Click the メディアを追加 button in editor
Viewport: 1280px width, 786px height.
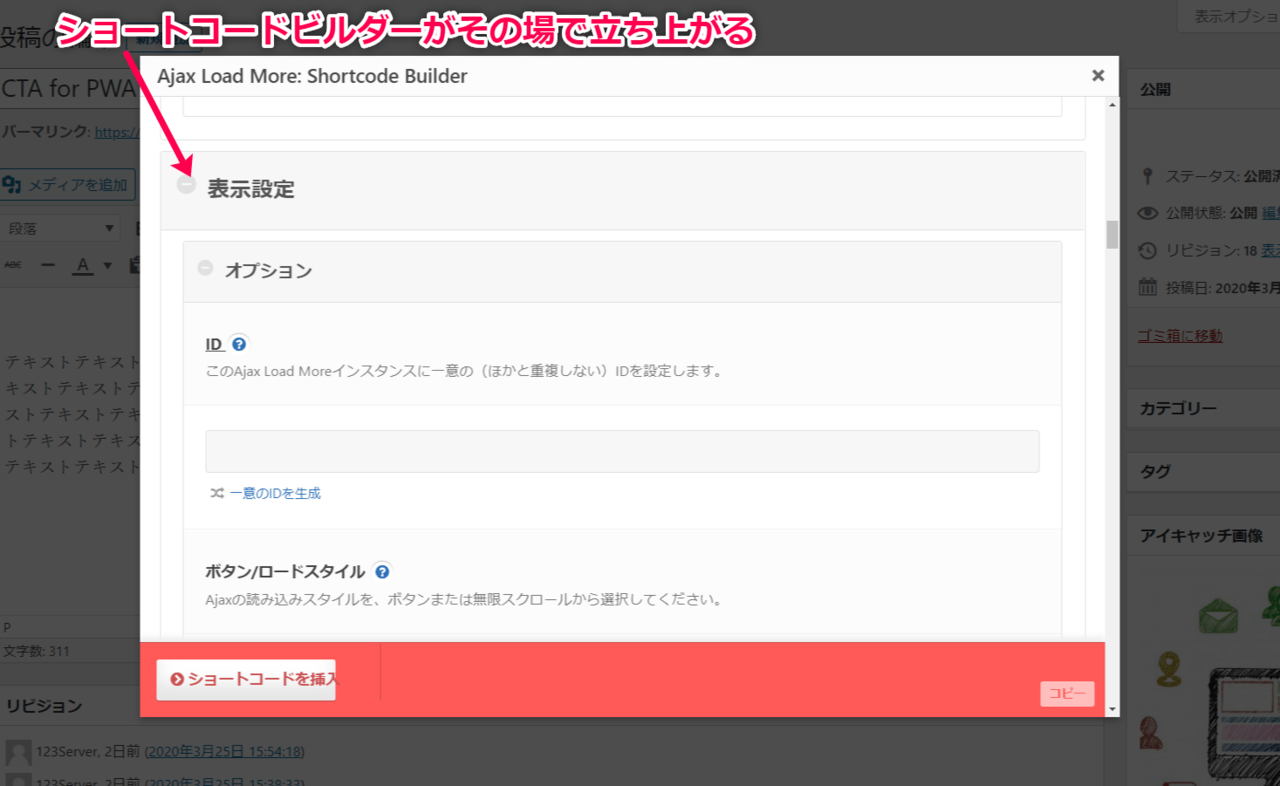[x=66, y=185]
